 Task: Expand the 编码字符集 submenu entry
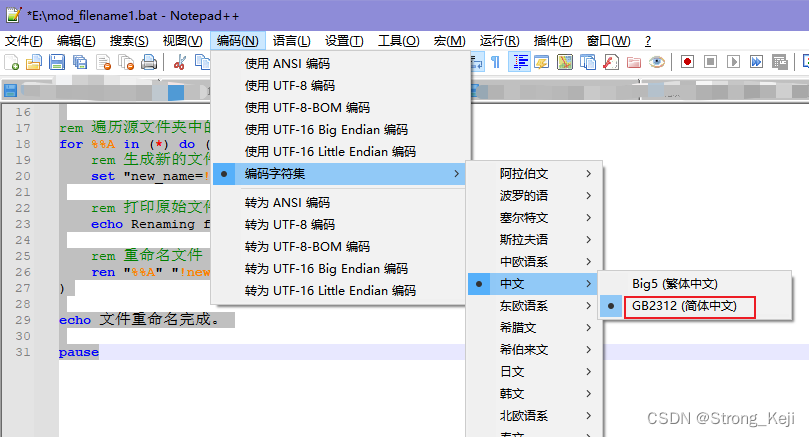pos(341,174)
